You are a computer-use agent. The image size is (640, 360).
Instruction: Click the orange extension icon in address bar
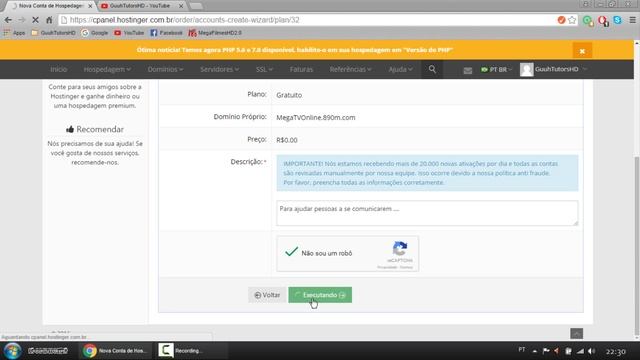coord(561,20)
